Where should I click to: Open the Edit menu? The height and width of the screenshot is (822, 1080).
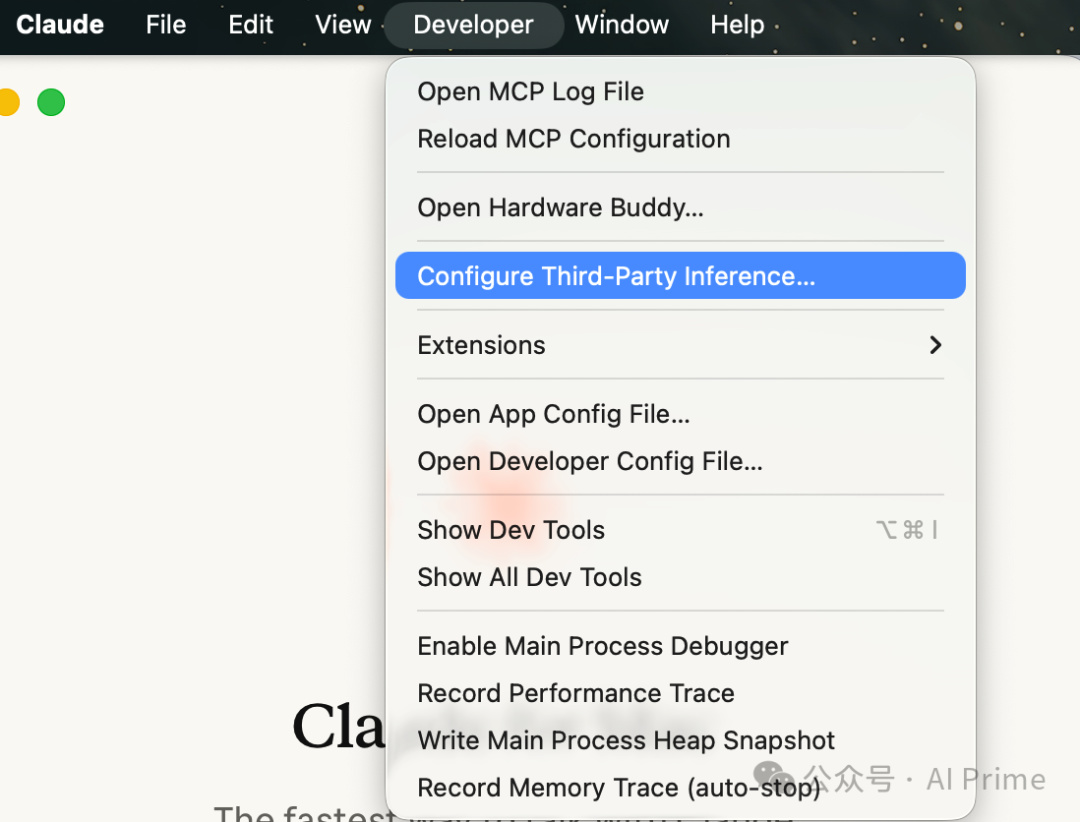tap(251, 25)
